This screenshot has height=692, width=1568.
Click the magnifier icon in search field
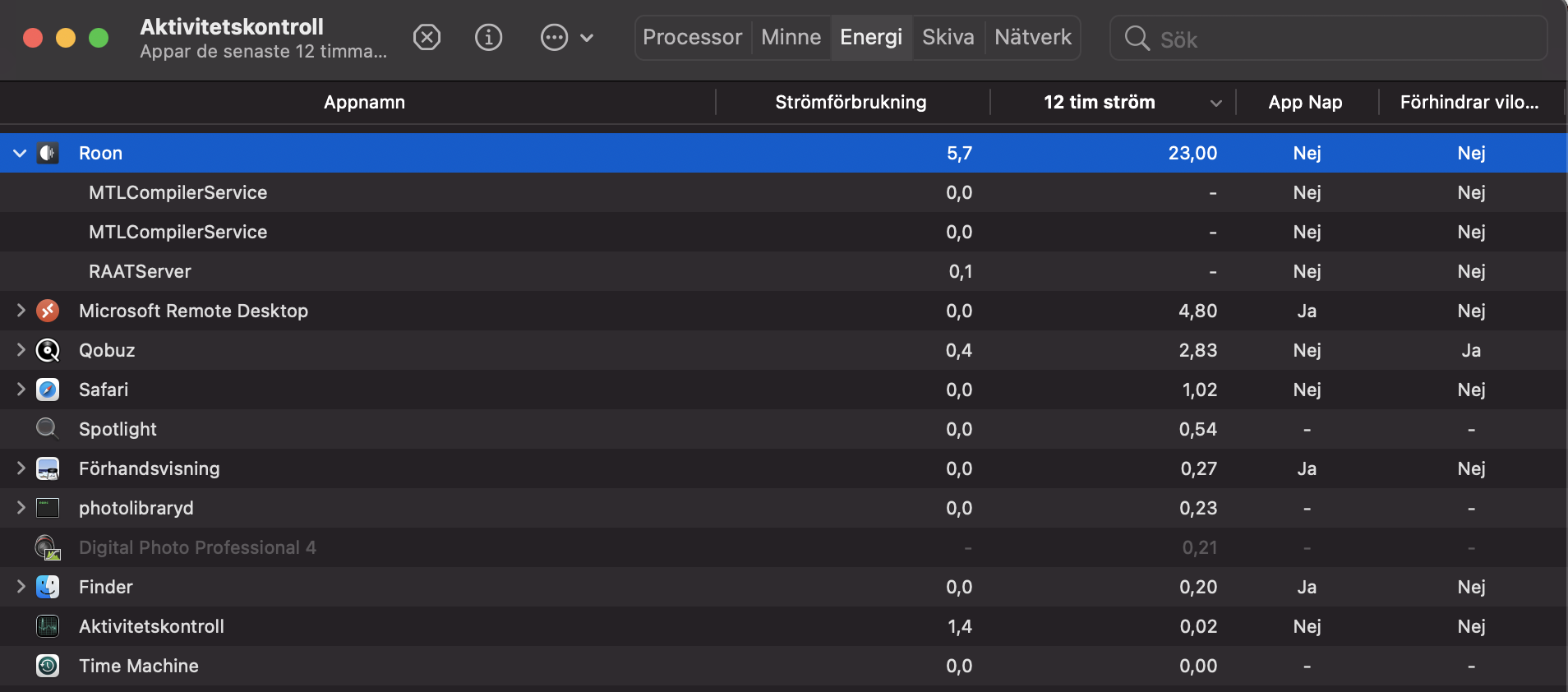click(x=1137, y=38)
